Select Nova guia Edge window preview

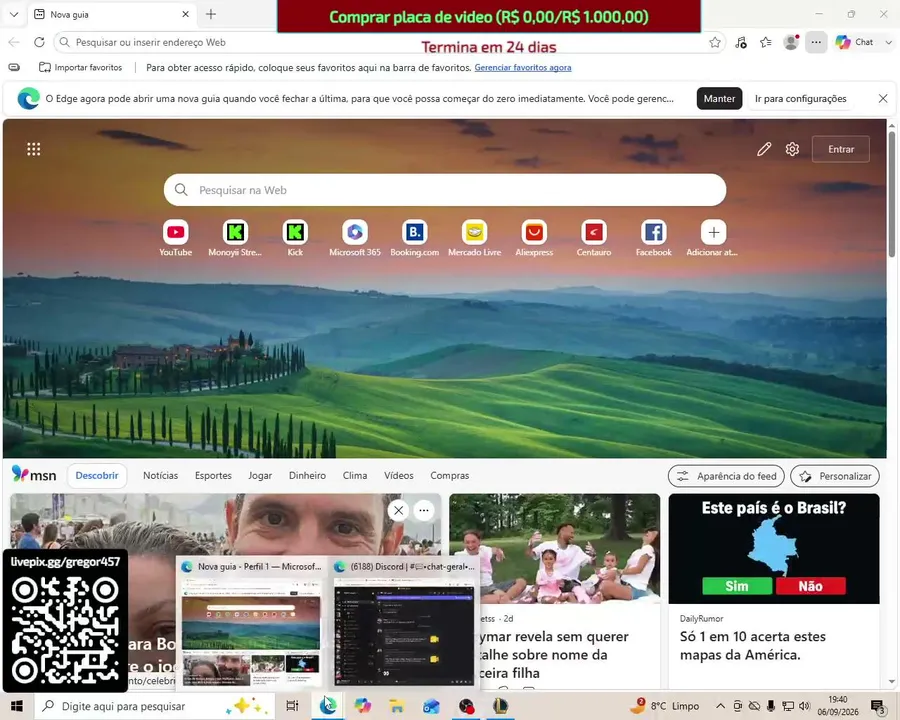(x=251, y=622)
